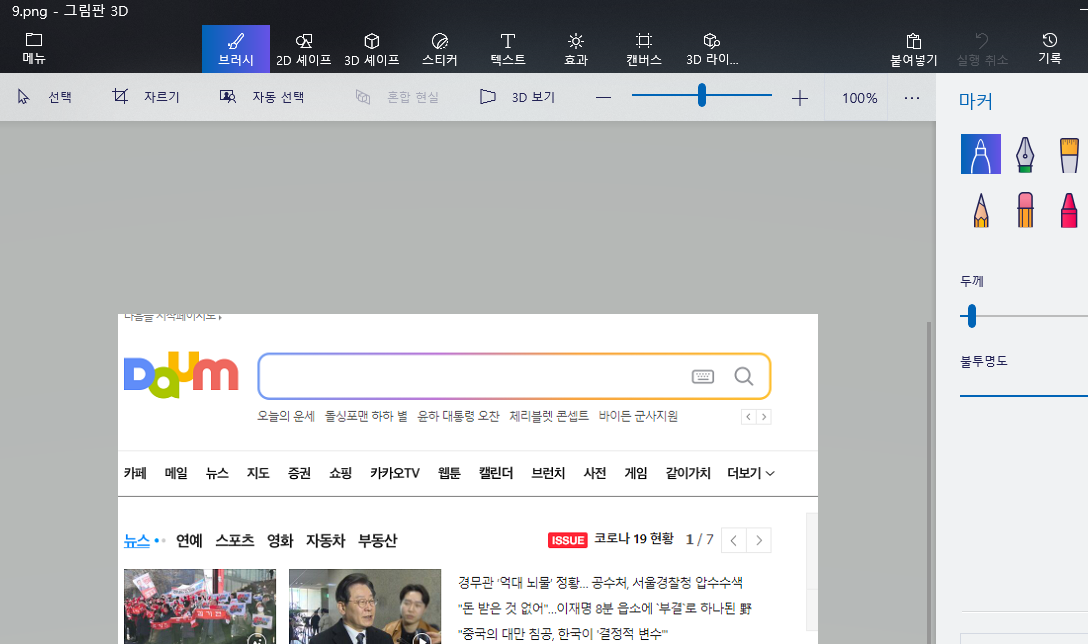Open the 기록 history panel
1088x644 pixels.
coord(1050,49)
